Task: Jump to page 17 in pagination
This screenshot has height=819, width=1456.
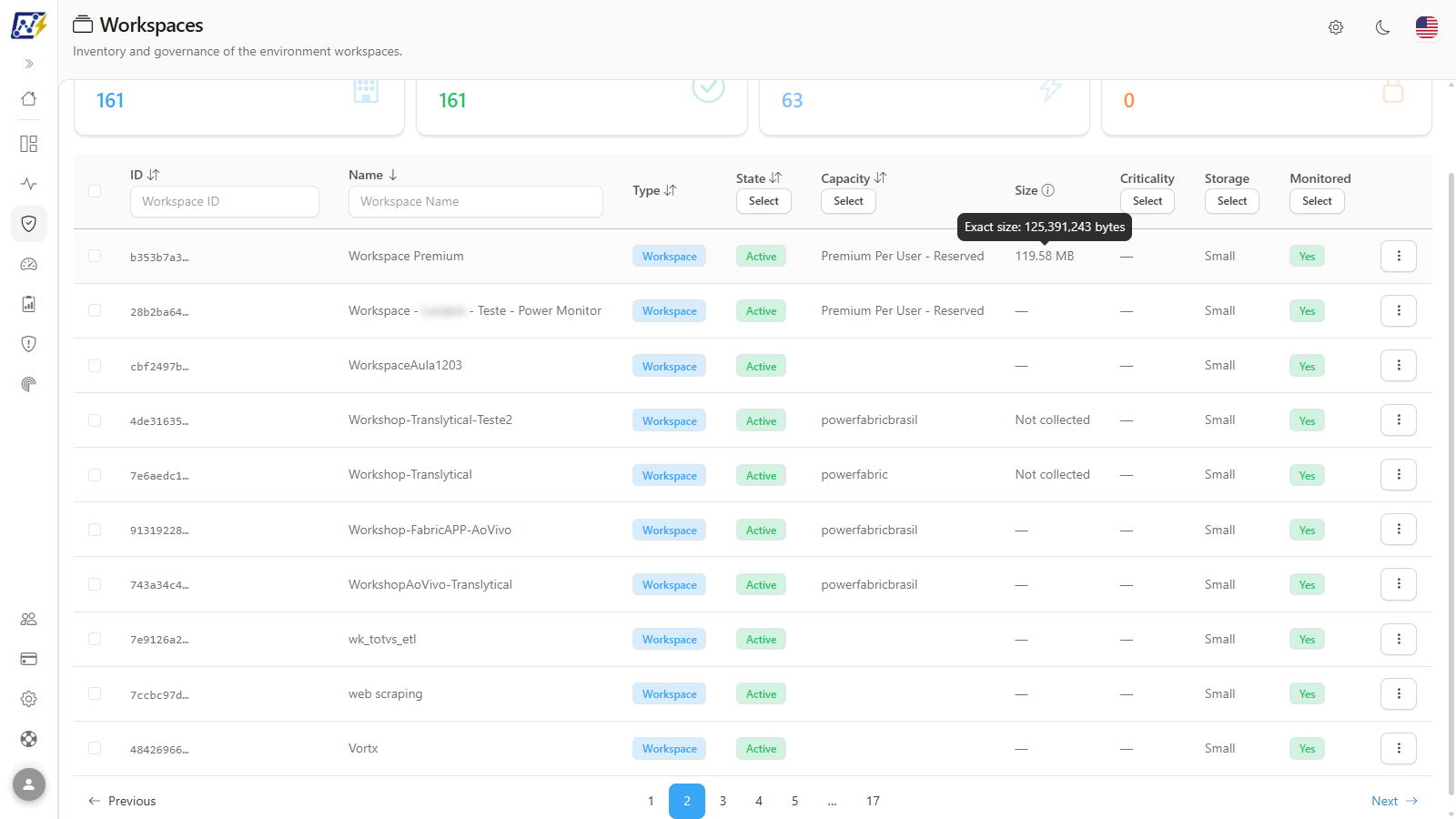Action: coord(873,801)
